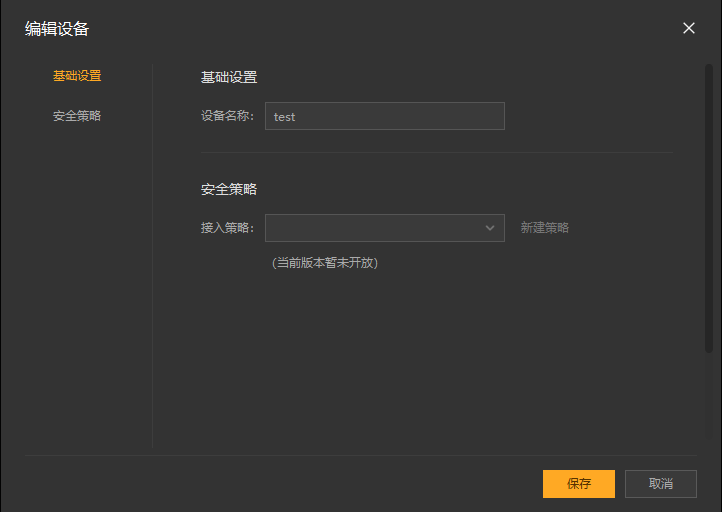
Task: Click the 接入策略 field label
Action: point(227,227)
